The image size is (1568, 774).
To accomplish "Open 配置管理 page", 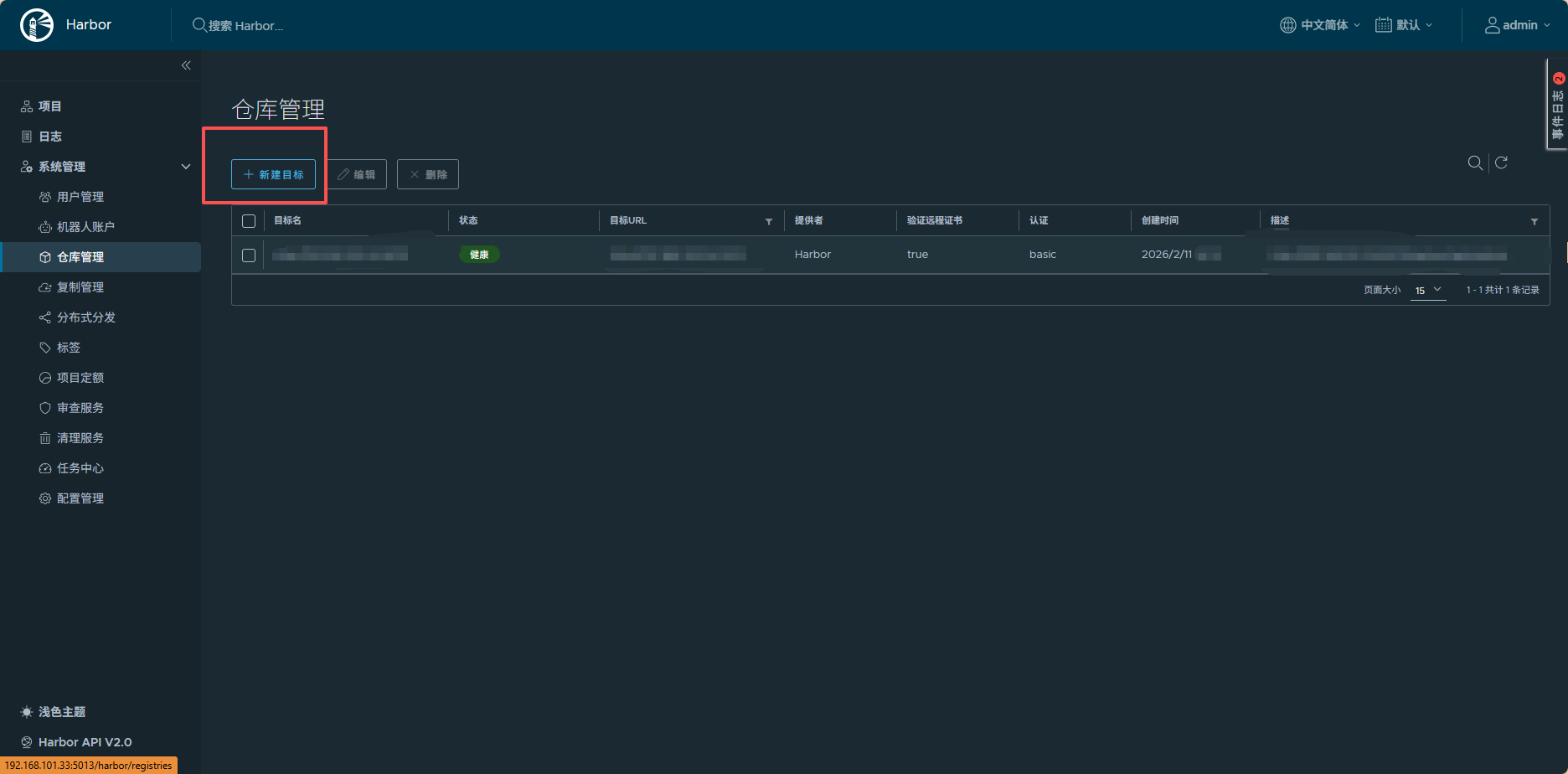I will [x=80, y=498].
